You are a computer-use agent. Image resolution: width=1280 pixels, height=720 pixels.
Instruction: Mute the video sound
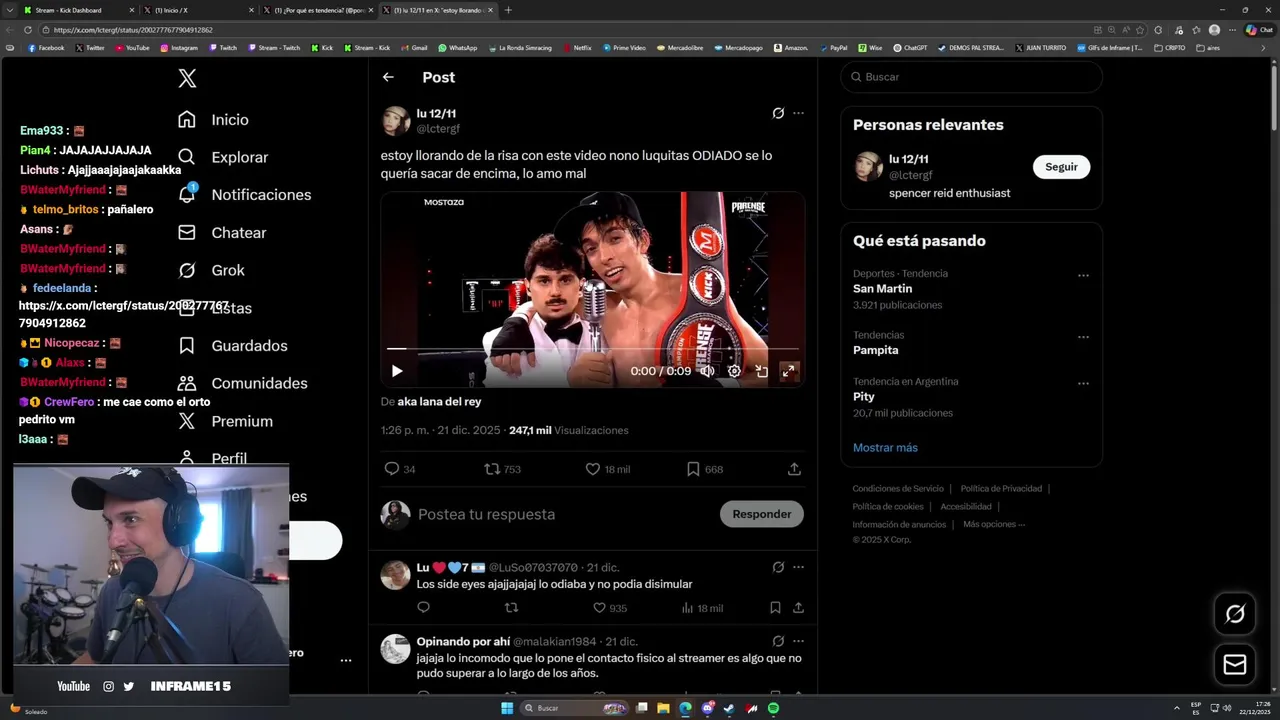pos(707,371)
